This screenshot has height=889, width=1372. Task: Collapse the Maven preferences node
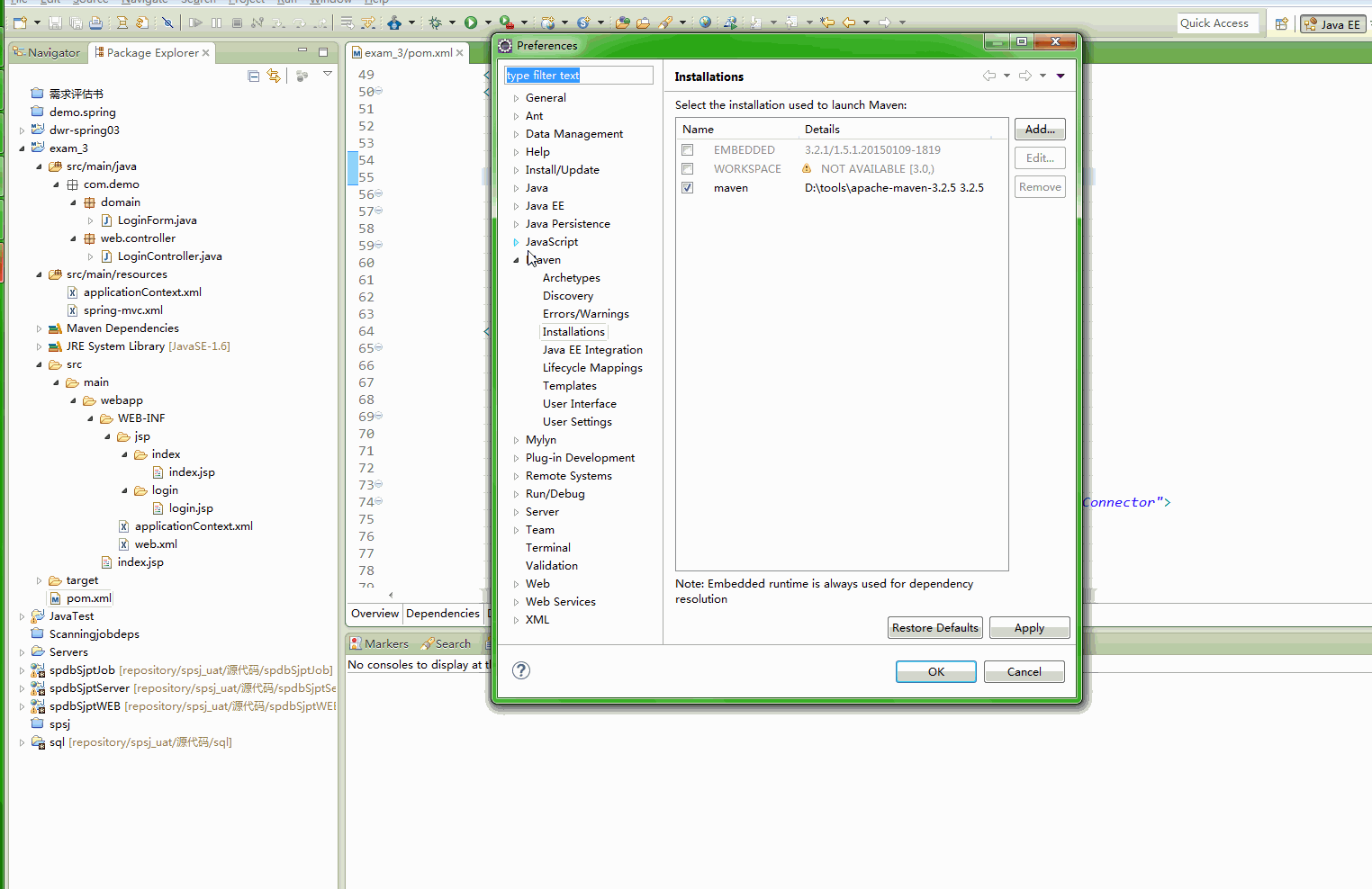(x=516, y=260)
